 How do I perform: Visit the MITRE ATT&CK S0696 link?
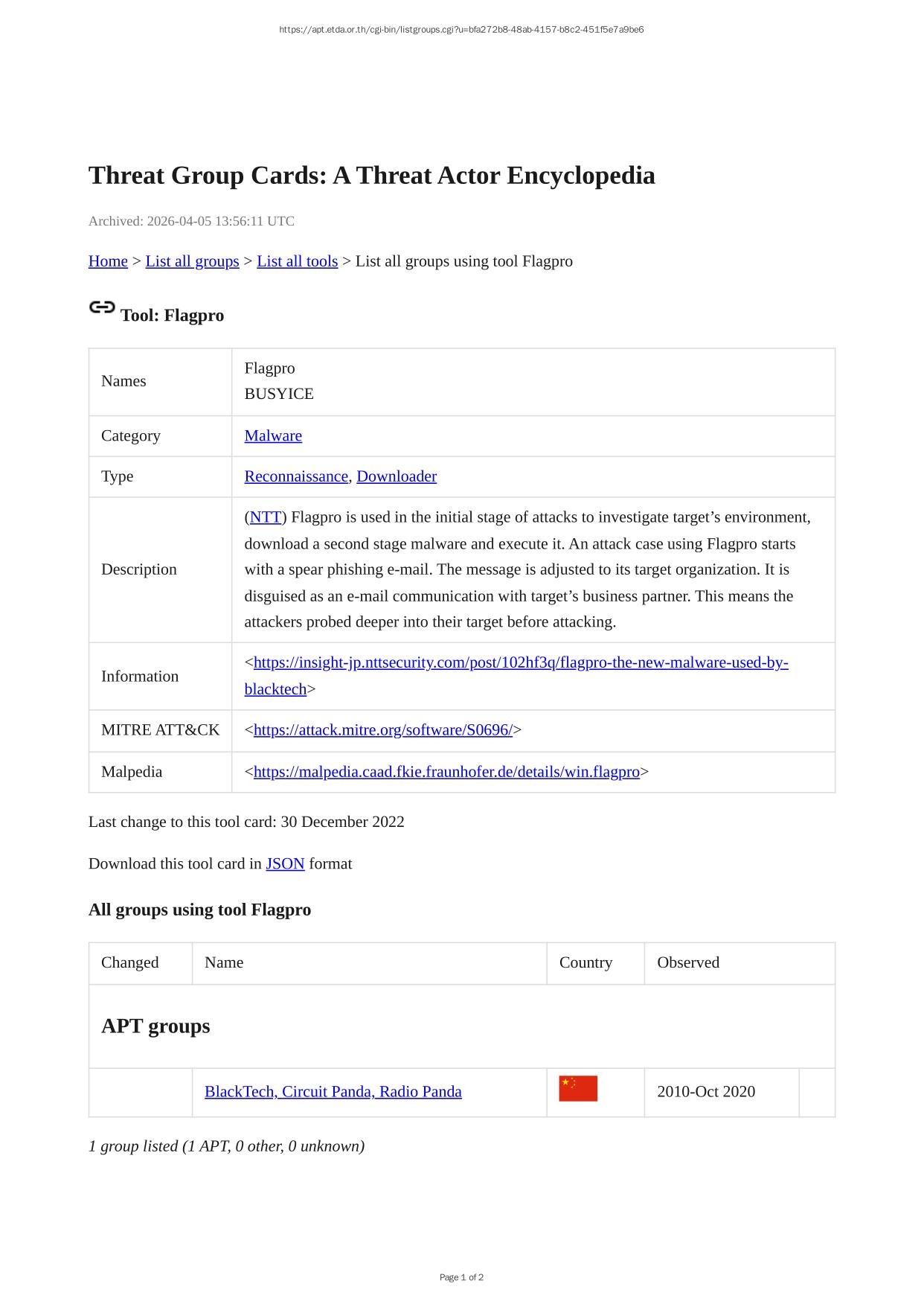383,730
